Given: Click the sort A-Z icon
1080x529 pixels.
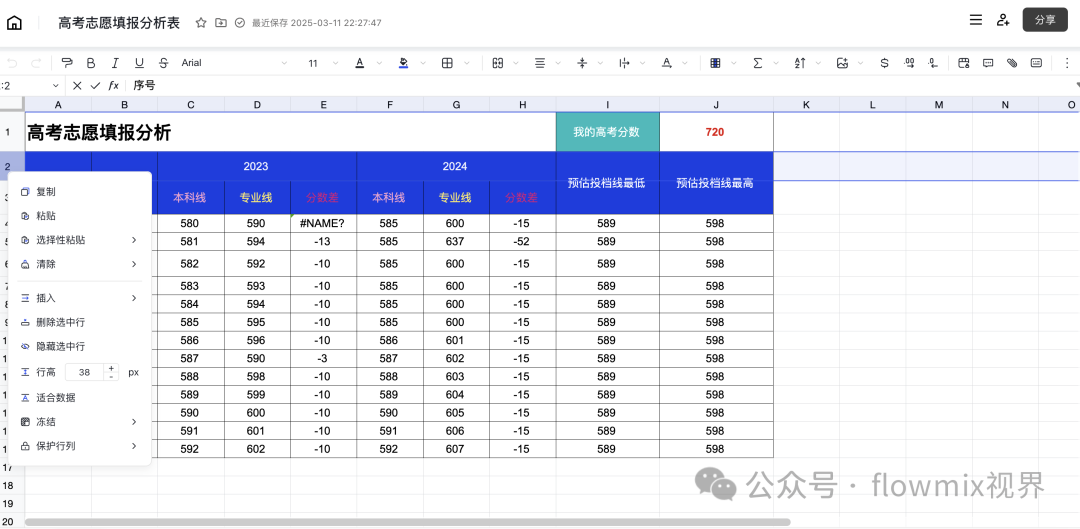Looking at the screenshot, I should (x=800, y=63).
